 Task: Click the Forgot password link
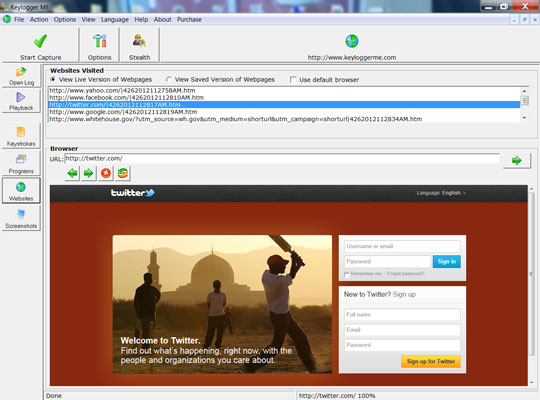point(405,274)
